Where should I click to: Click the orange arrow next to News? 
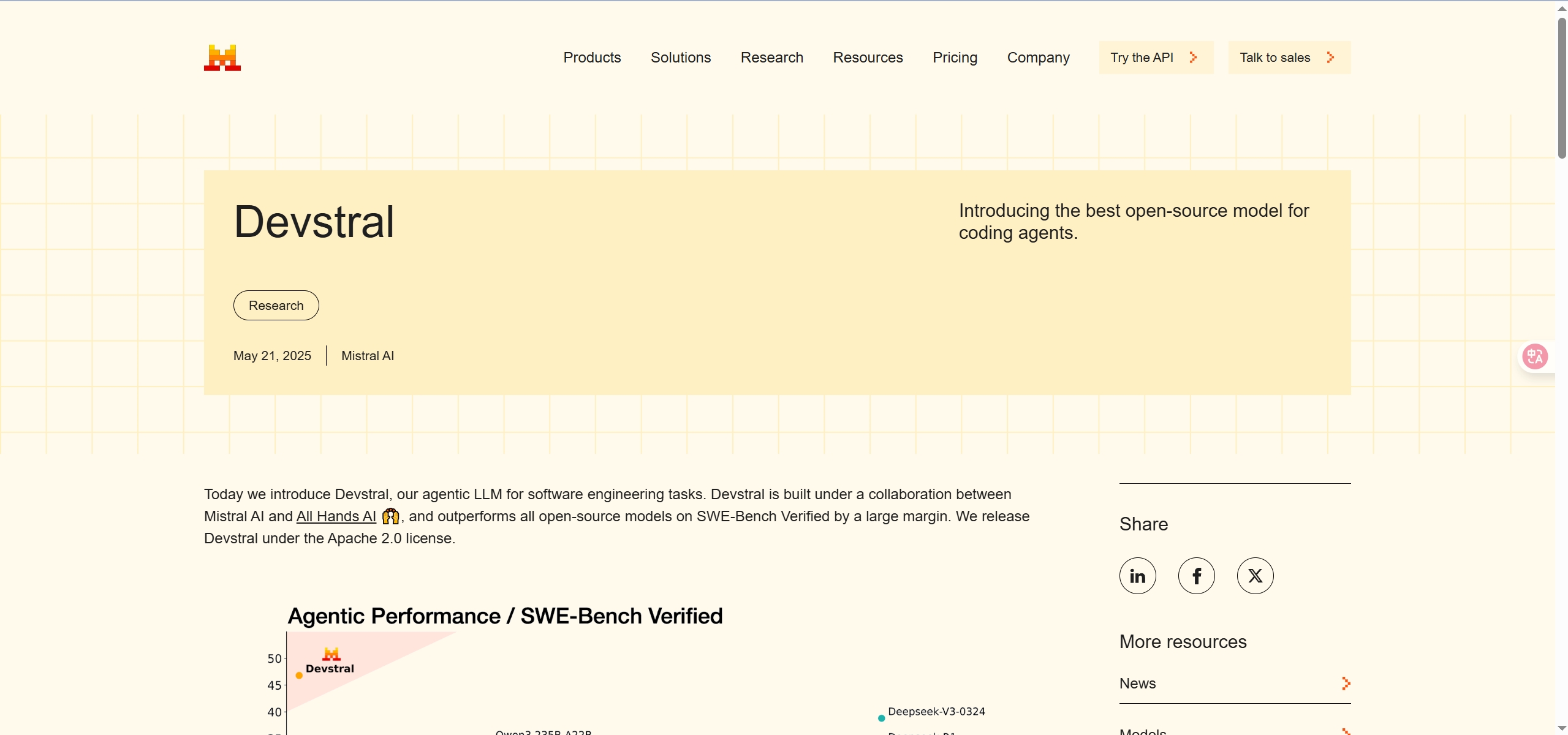click(1346, 684)
